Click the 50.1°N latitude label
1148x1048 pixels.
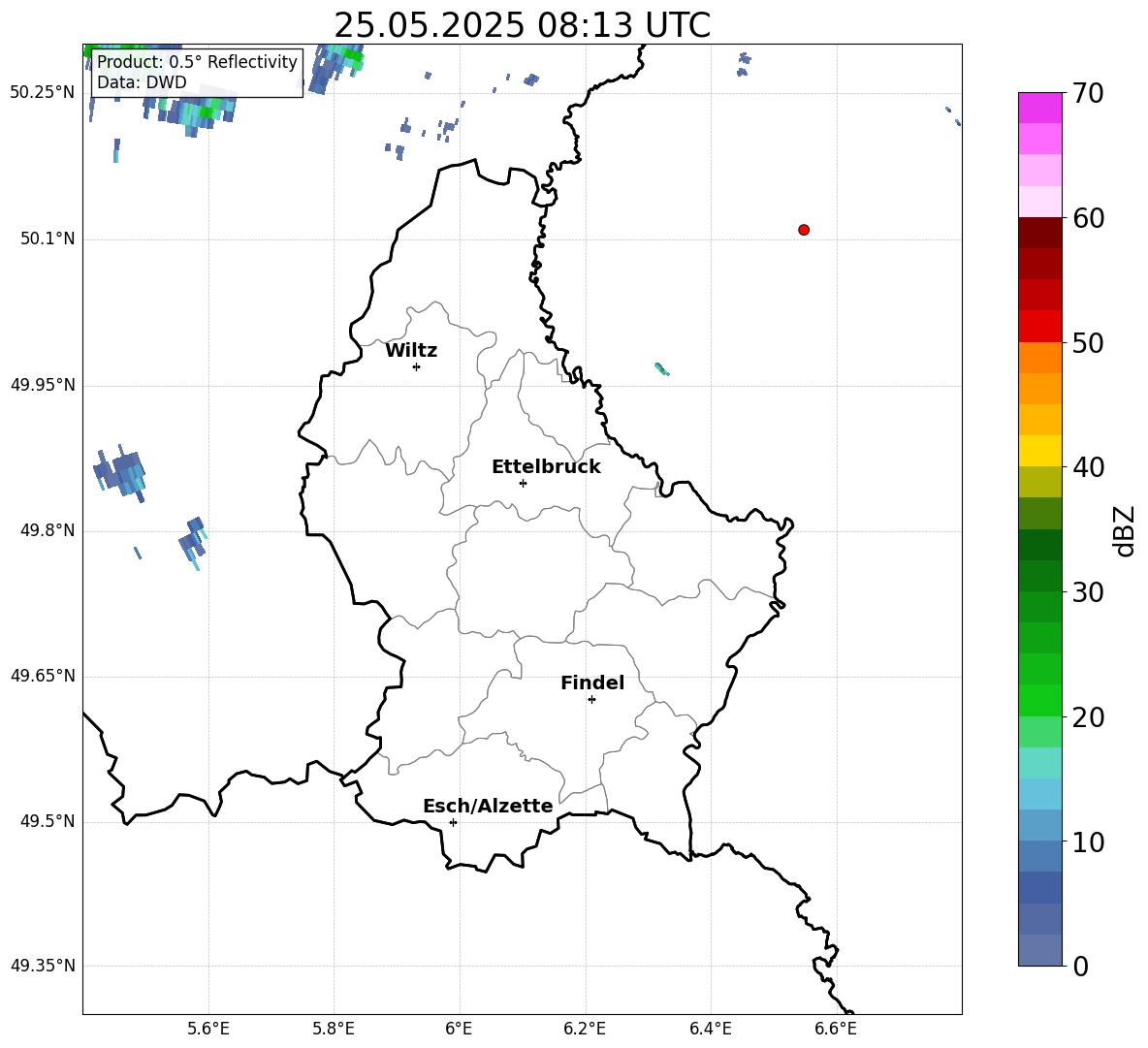(x=48, y=238)
